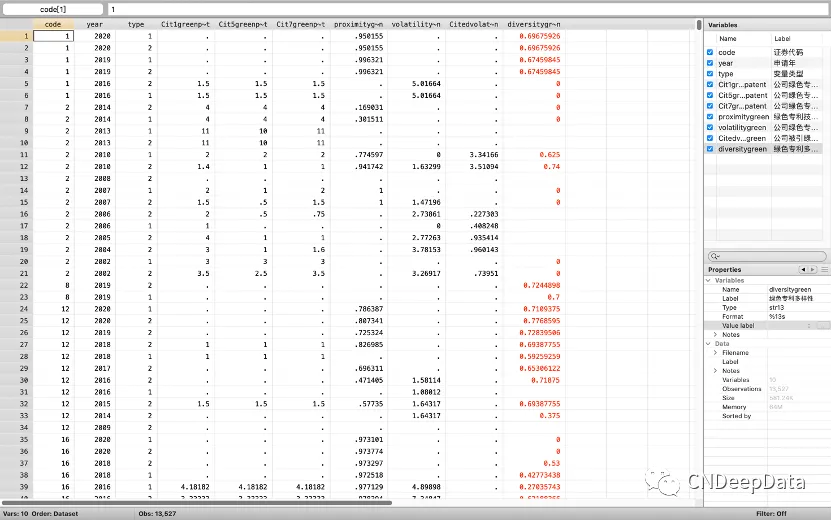
Task: Open the Value label dropdown
Action: point(809,326)
